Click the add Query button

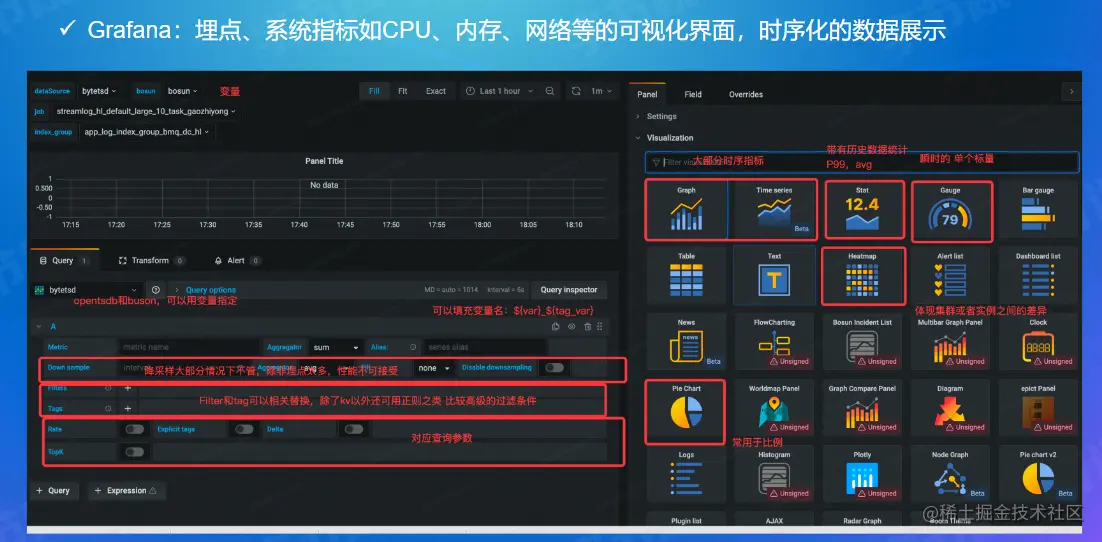click(54, 491)
